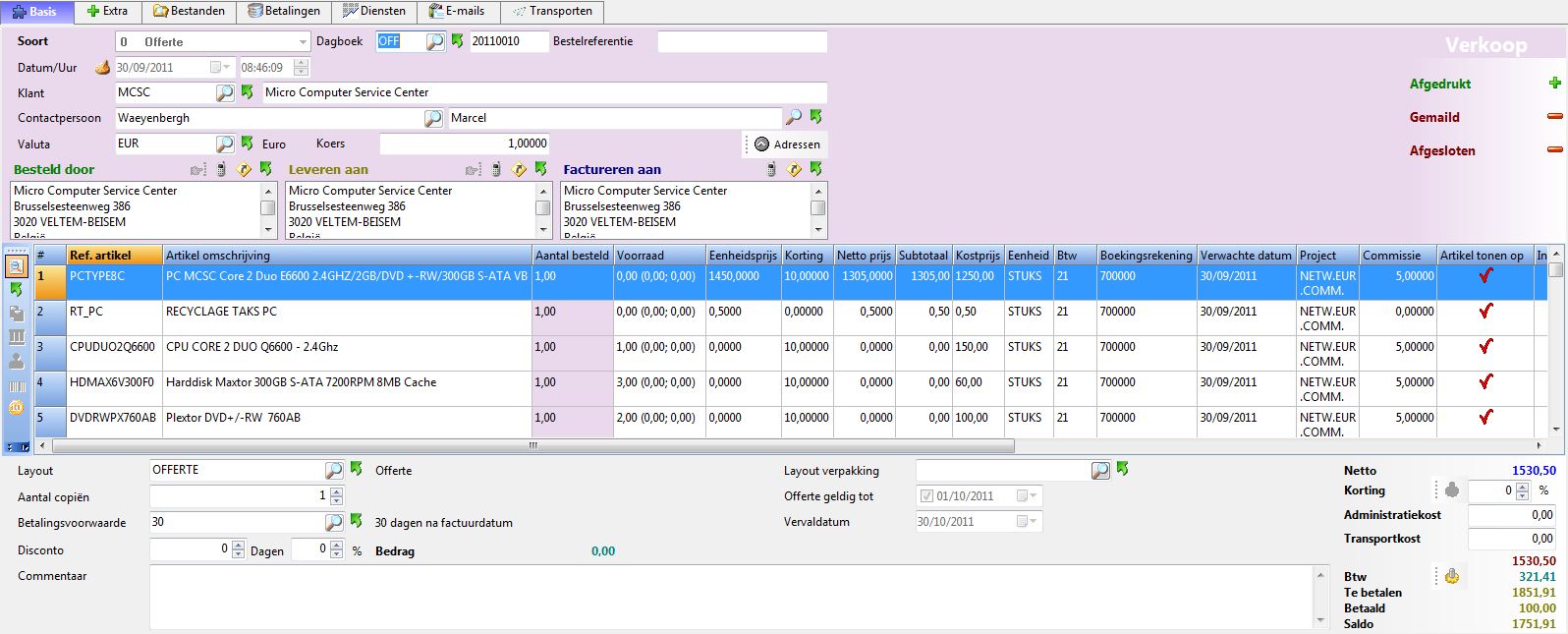
Task: Click green arrow after Marcel contact field
Action: tap(815, 117)
